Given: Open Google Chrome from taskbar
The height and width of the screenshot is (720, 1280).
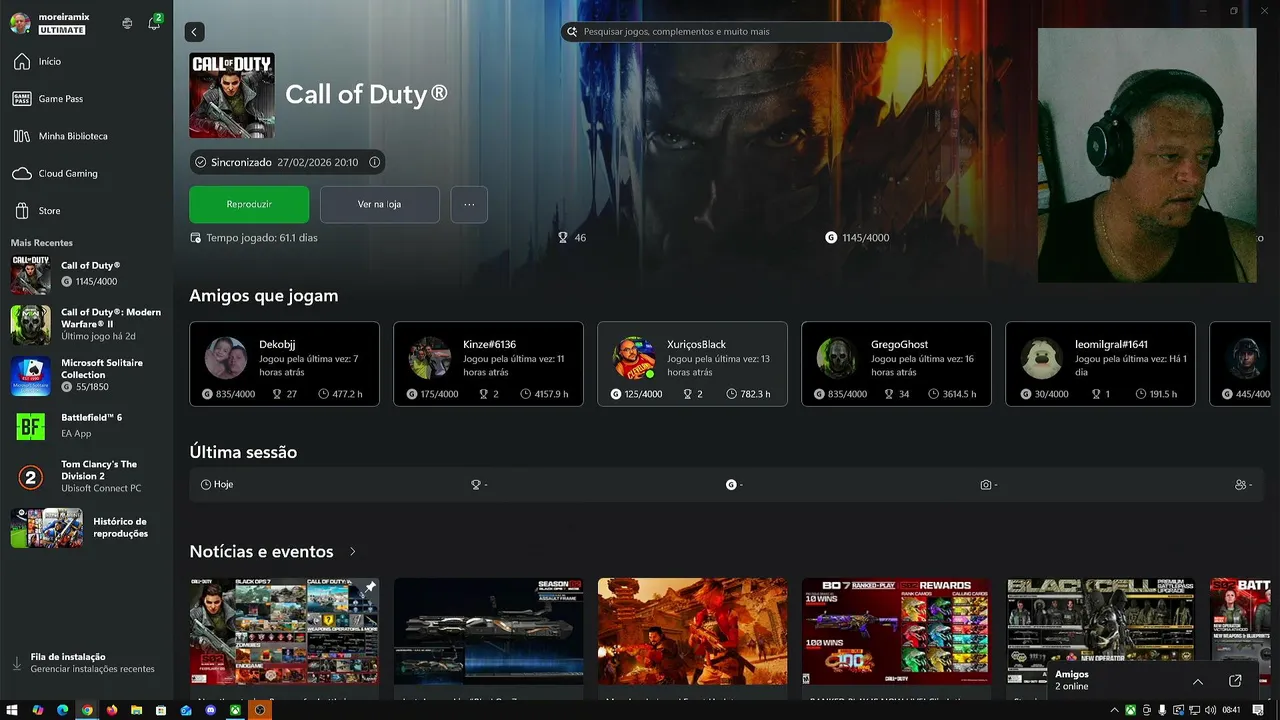Looking at the screenshot, I should pyautogui.click(x=87, y=710).
